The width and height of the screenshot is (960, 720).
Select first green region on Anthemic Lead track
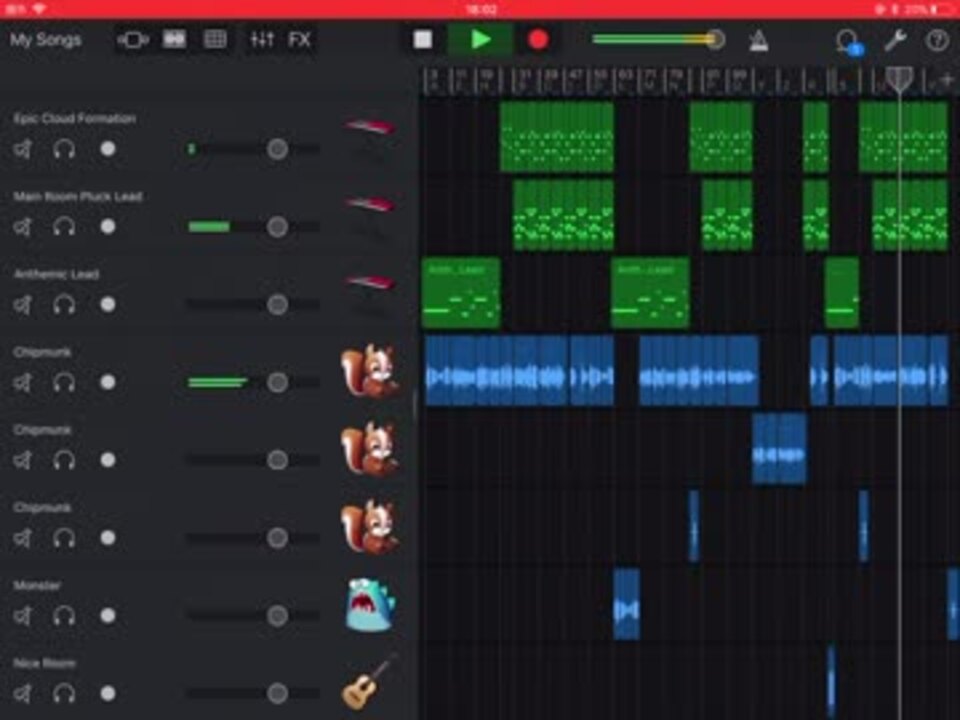coord(461,293)
